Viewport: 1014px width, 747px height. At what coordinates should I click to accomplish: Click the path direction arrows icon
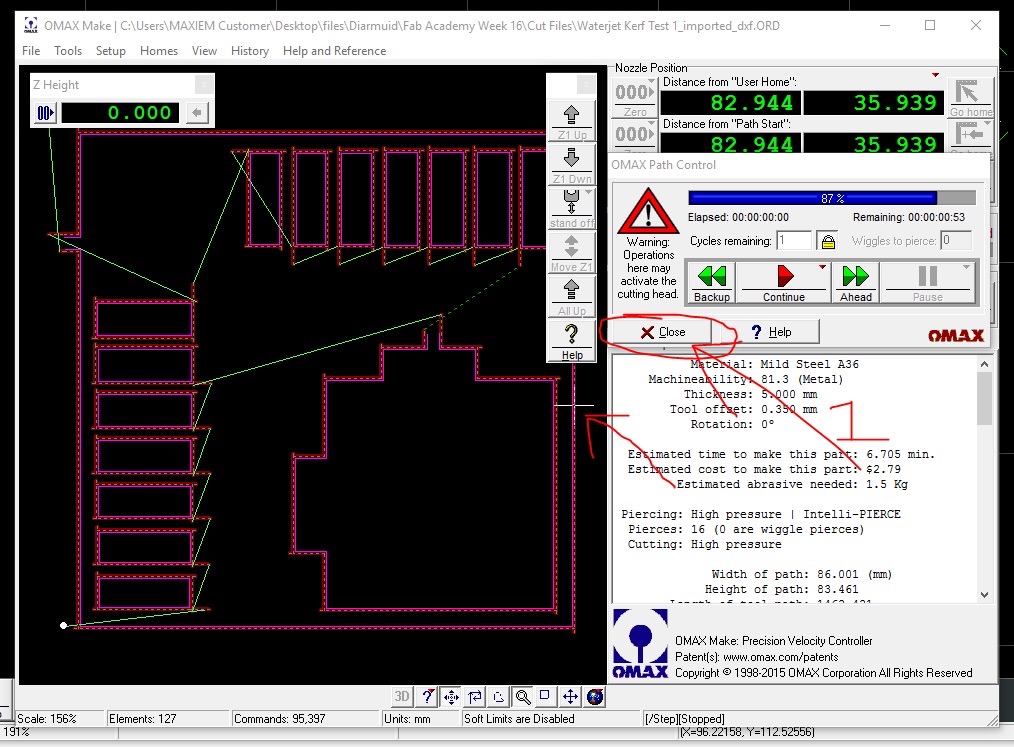pos(475,697)
